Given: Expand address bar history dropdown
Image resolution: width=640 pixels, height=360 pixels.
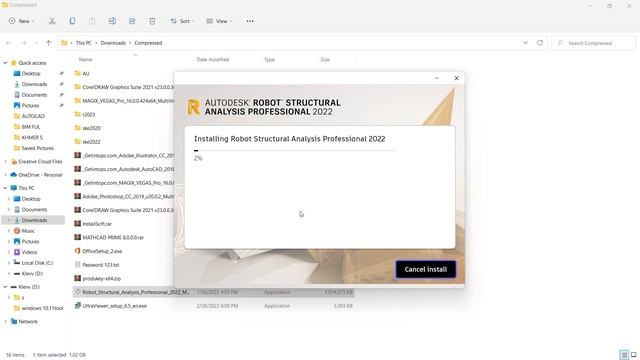Looking at the screenshot, I should 525,43.
